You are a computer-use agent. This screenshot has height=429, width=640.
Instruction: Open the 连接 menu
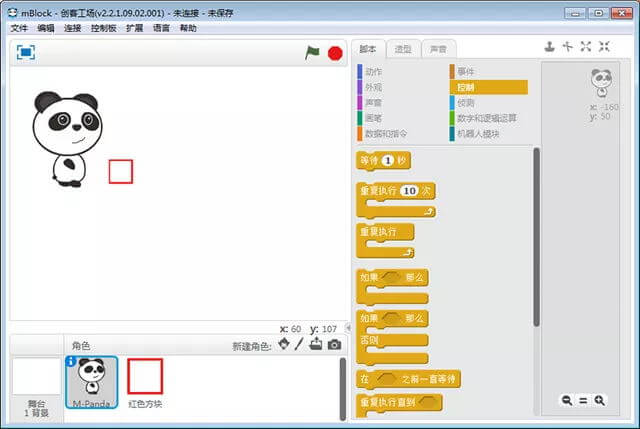(73, 28)
